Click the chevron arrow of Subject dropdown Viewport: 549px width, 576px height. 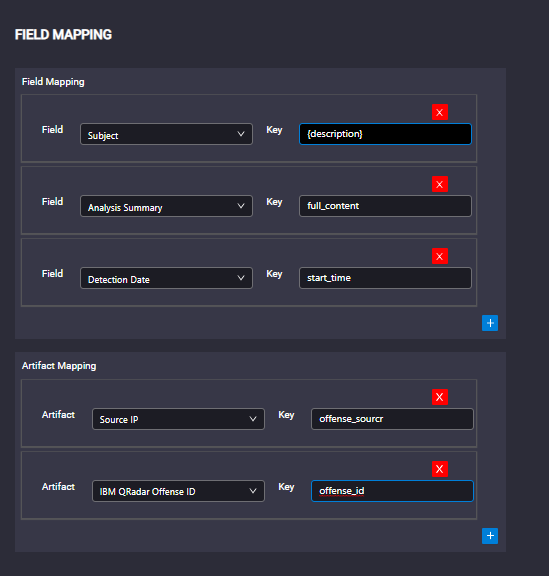click(241, 134)
